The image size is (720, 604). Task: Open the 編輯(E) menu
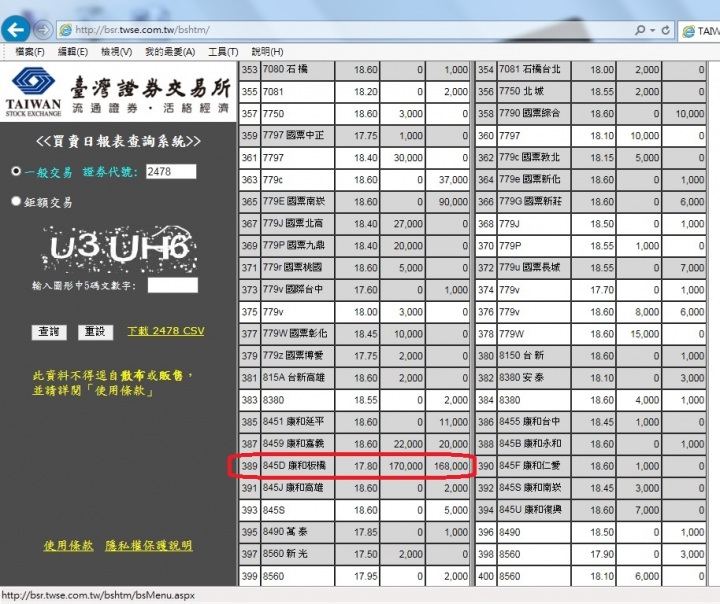(73, 52)
